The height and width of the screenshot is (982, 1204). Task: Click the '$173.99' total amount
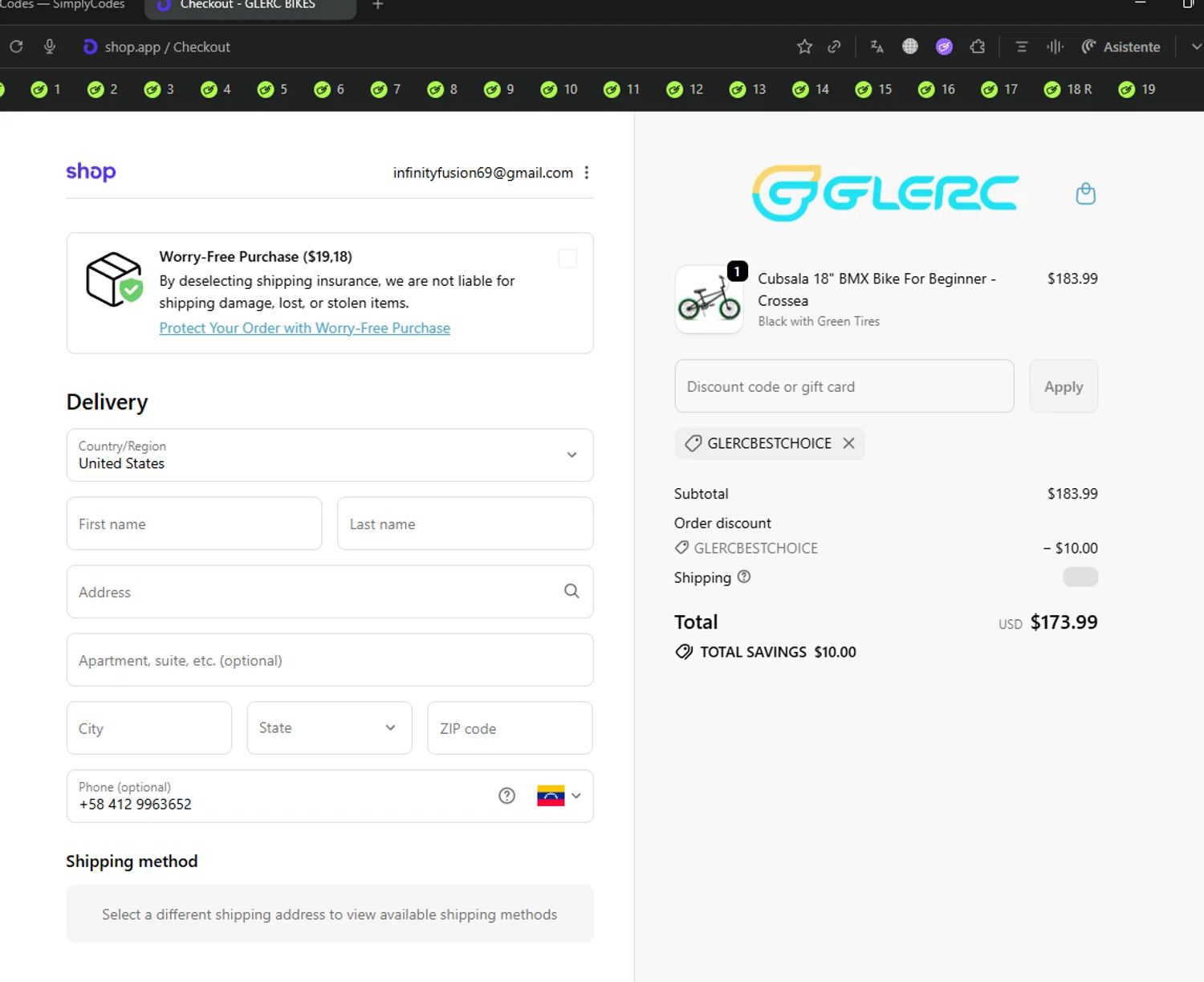(1064, 622)
